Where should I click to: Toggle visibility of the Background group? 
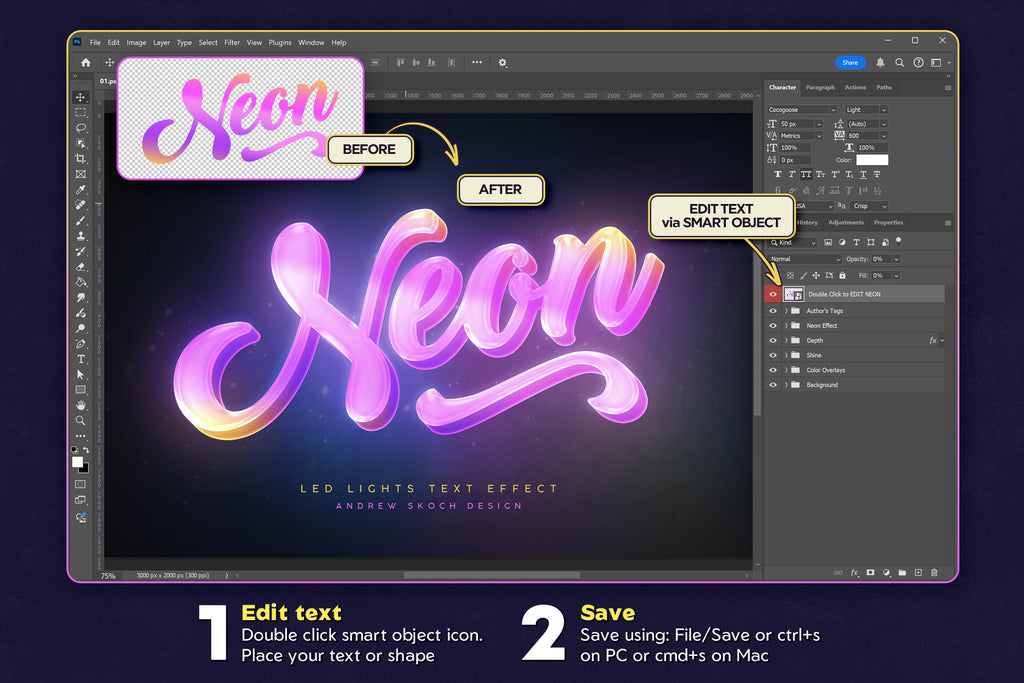click(773, 385)
